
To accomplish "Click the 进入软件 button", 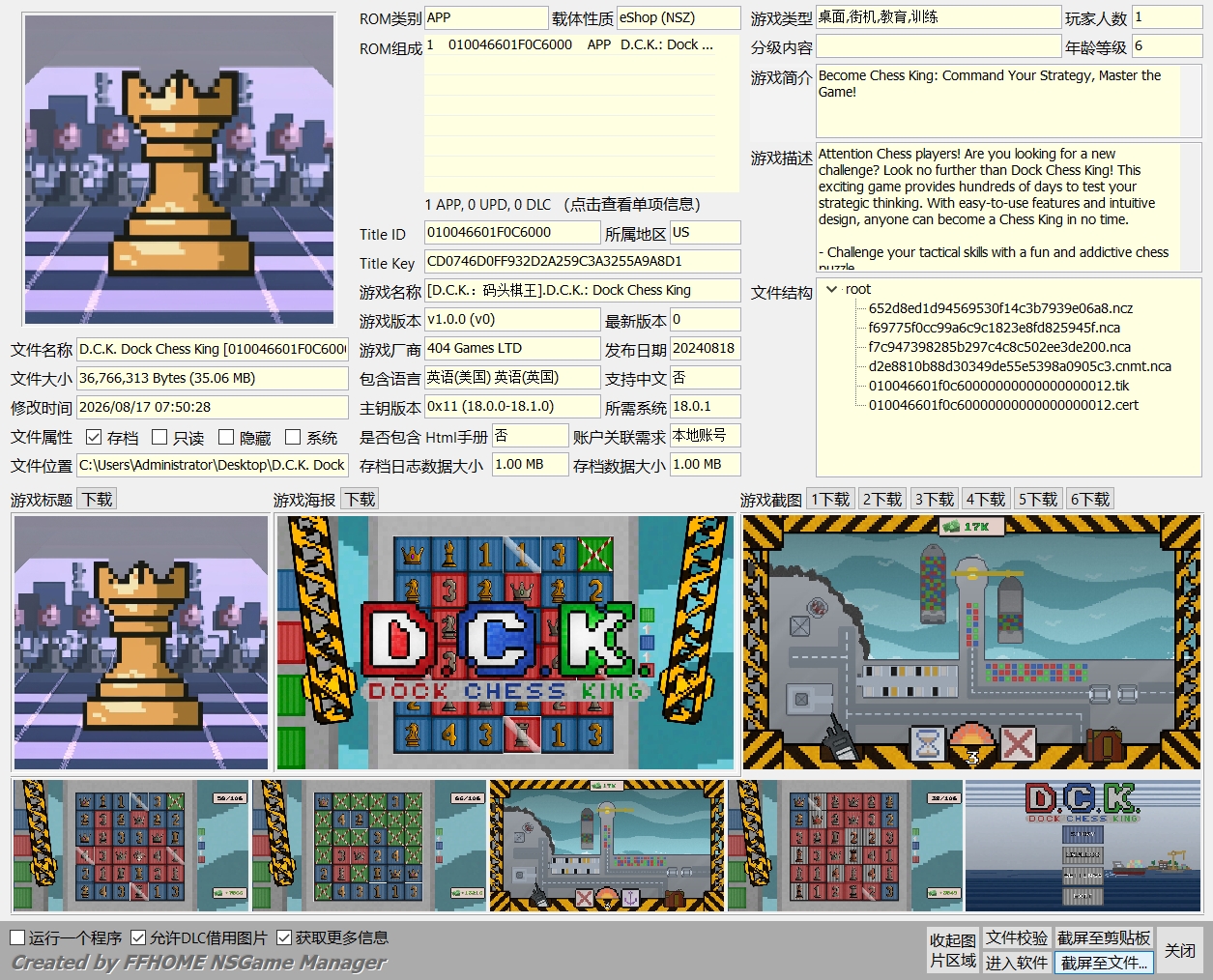I will point(1017,963).
